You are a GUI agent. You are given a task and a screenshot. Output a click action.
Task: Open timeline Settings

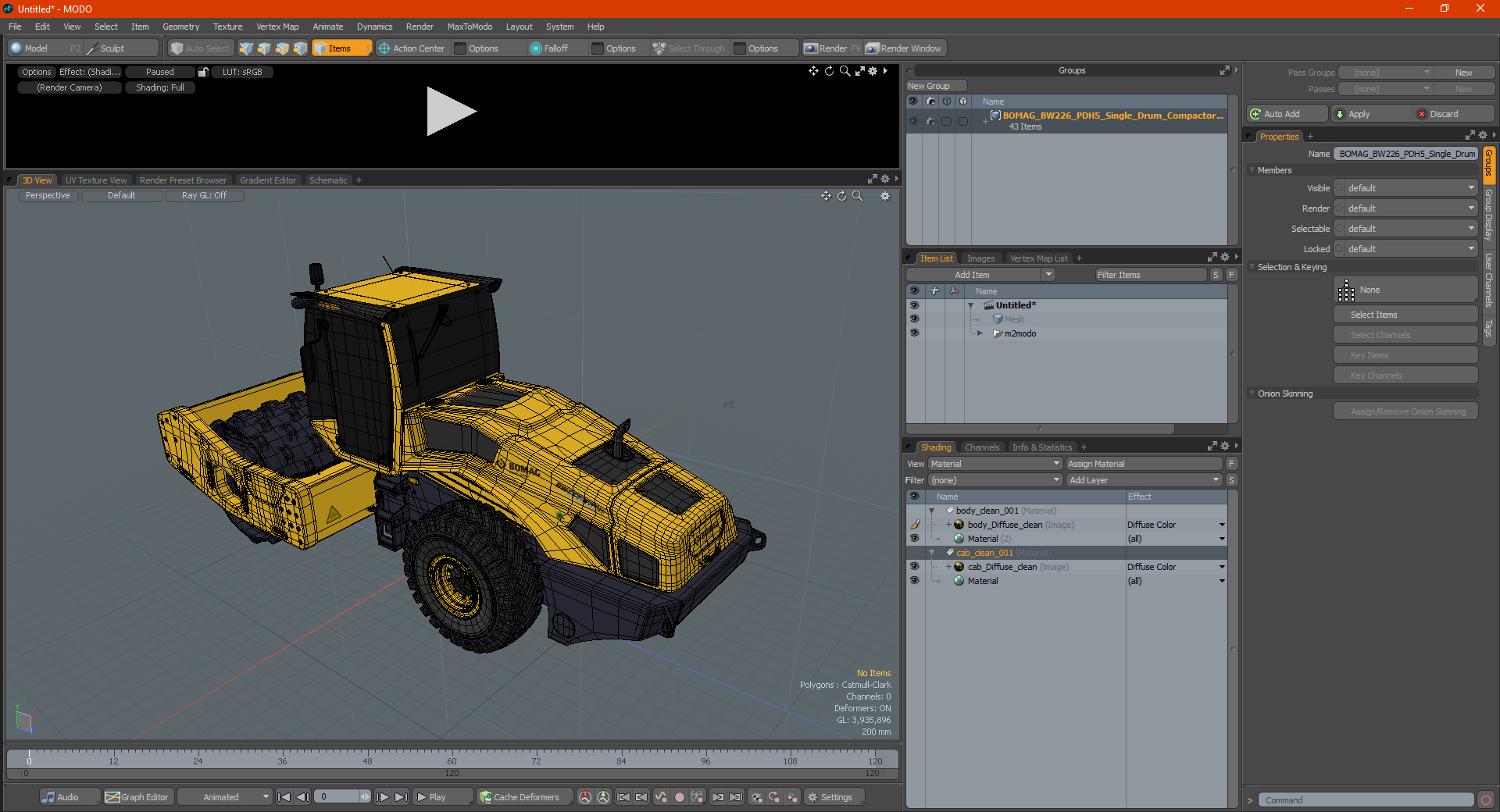click(x=834, y=797)
